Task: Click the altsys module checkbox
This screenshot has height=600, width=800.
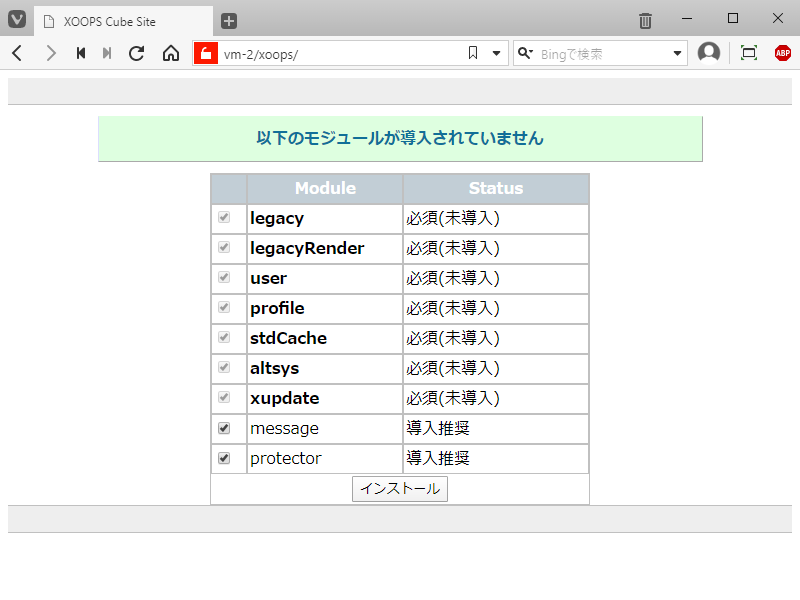Action: pos(223,367)
